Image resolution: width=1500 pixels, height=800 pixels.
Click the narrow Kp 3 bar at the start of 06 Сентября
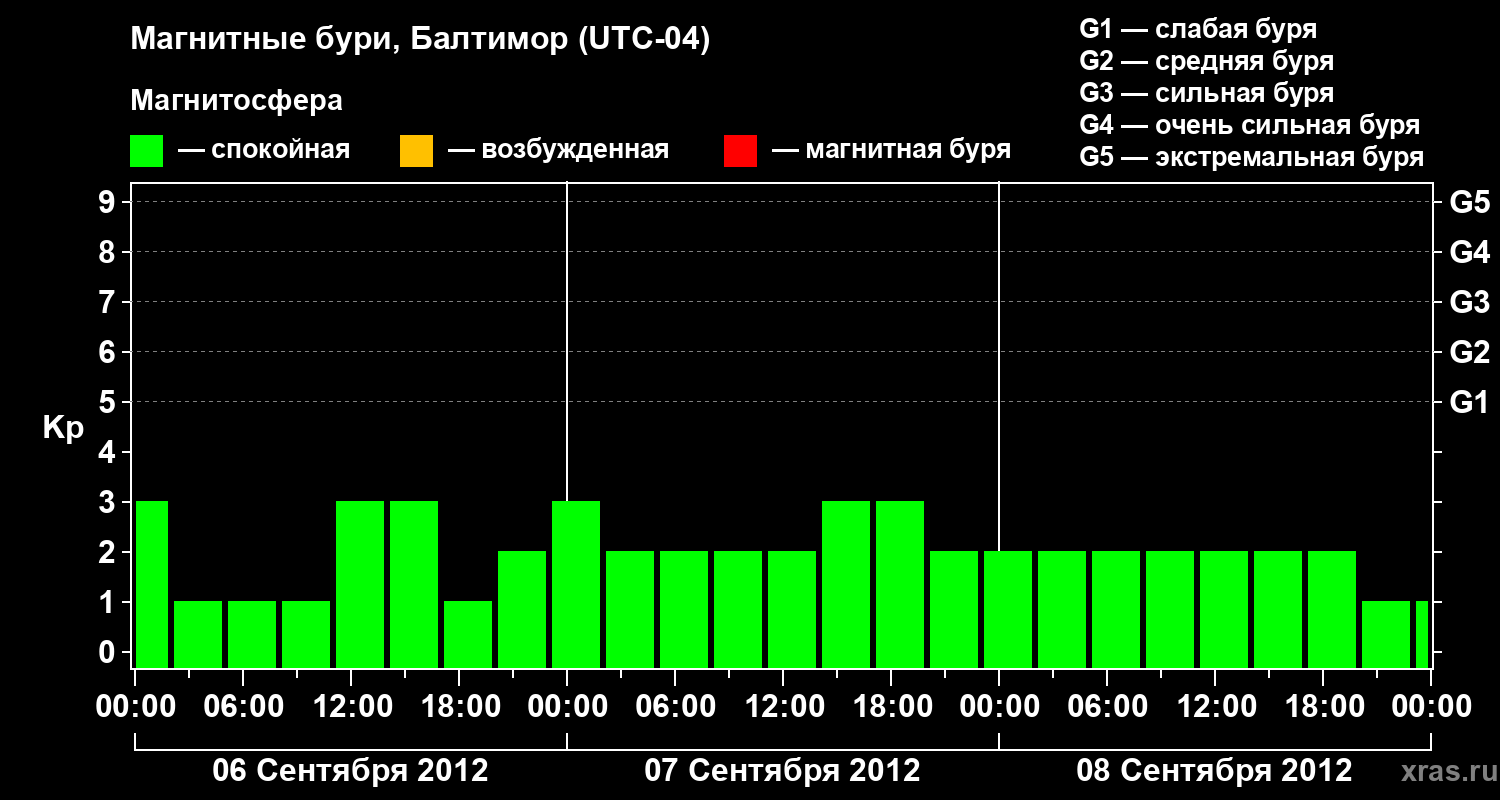[x=152, y=584]
